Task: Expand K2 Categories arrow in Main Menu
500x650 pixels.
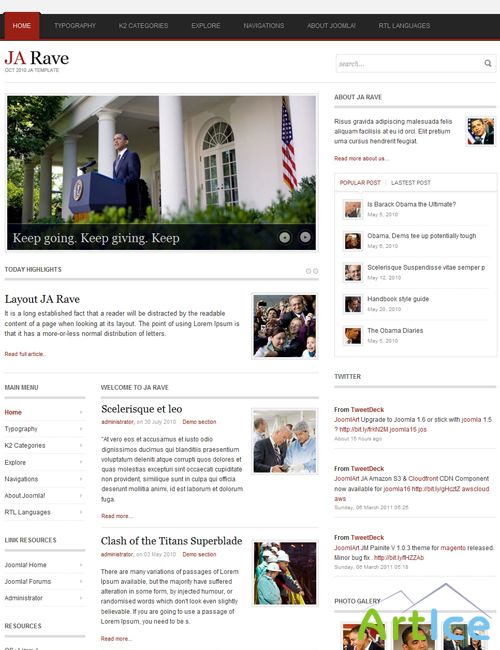Action: (81, 445)
